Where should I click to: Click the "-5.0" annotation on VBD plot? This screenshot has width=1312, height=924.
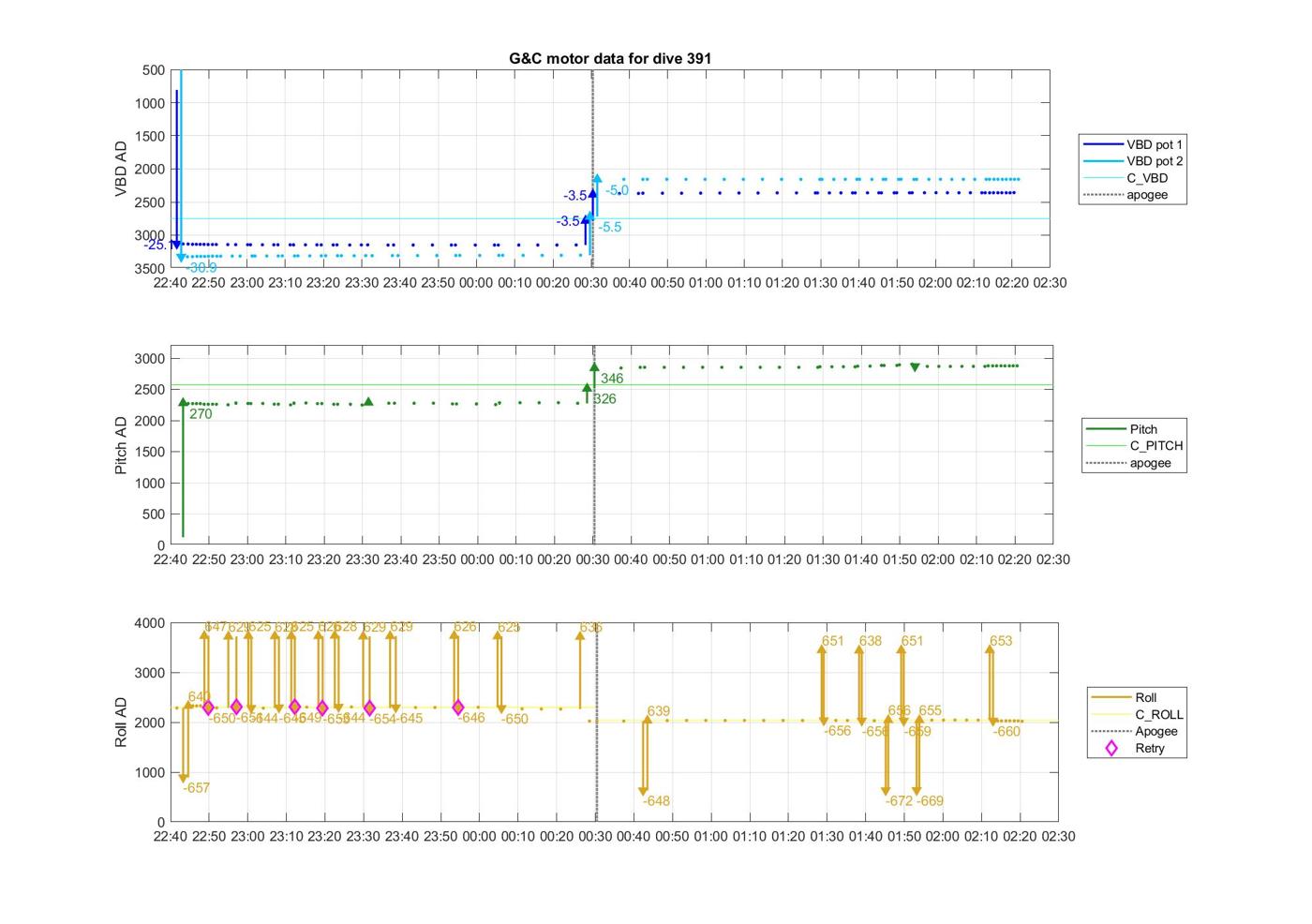[617, 190]
